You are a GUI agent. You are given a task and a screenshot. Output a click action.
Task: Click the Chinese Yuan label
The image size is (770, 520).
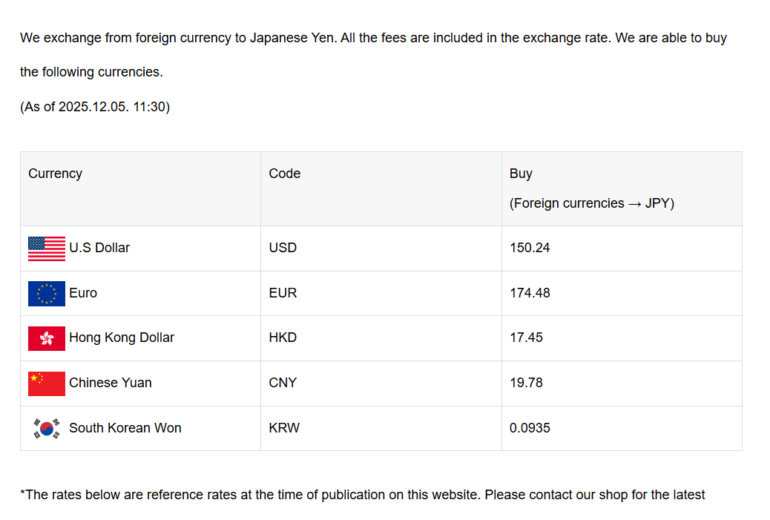(x=110, y=383)
